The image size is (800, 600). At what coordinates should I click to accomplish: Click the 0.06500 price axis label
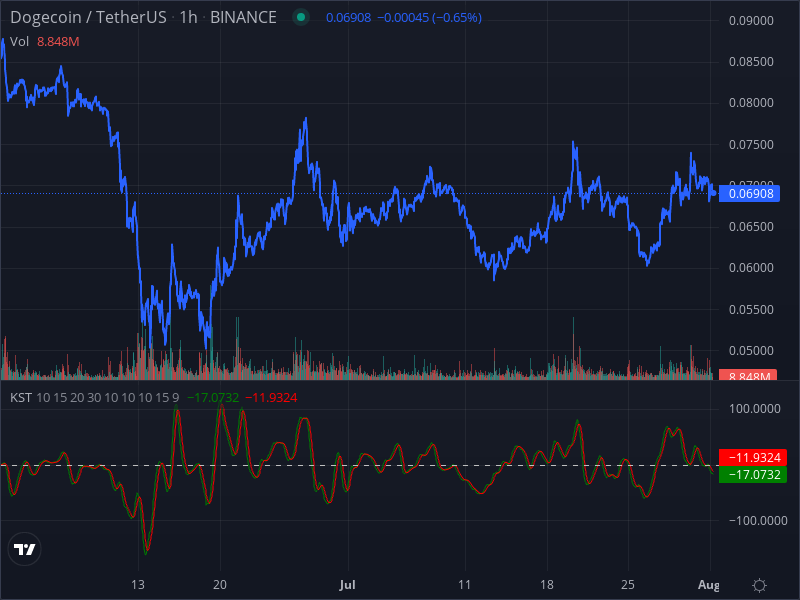coord(751,227)
